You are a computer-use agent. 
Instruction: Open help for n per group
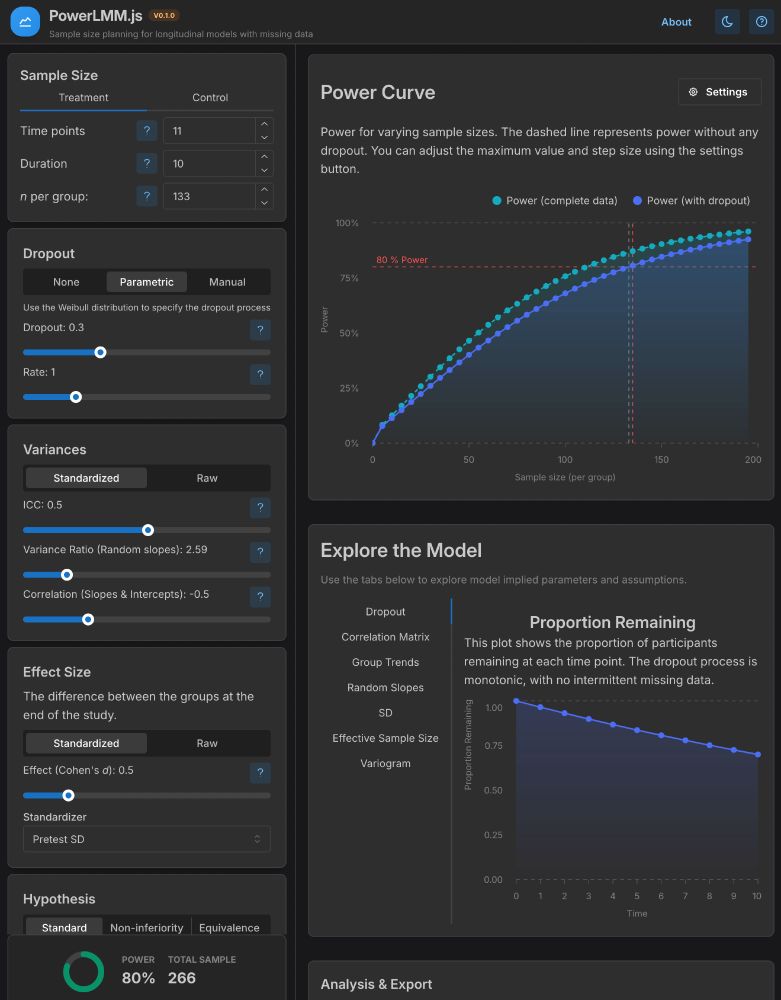(x=147, y=196)
